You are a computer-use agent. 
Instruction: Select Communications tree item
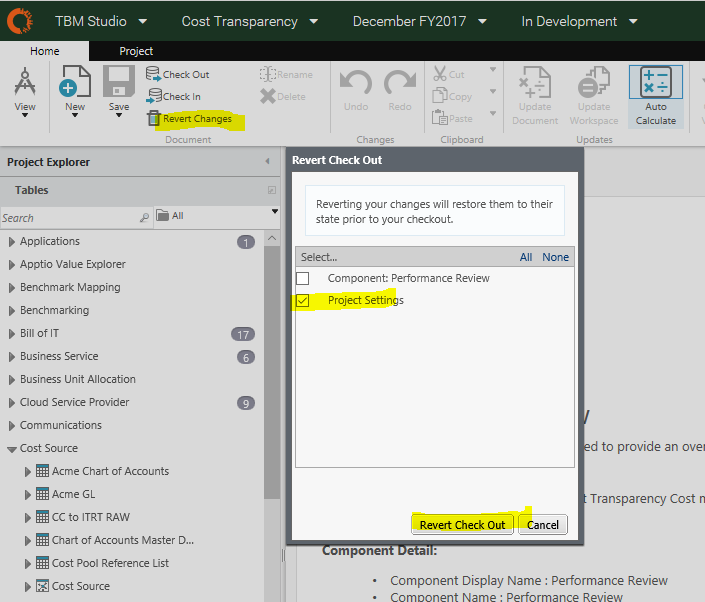[x=61, y=425]
